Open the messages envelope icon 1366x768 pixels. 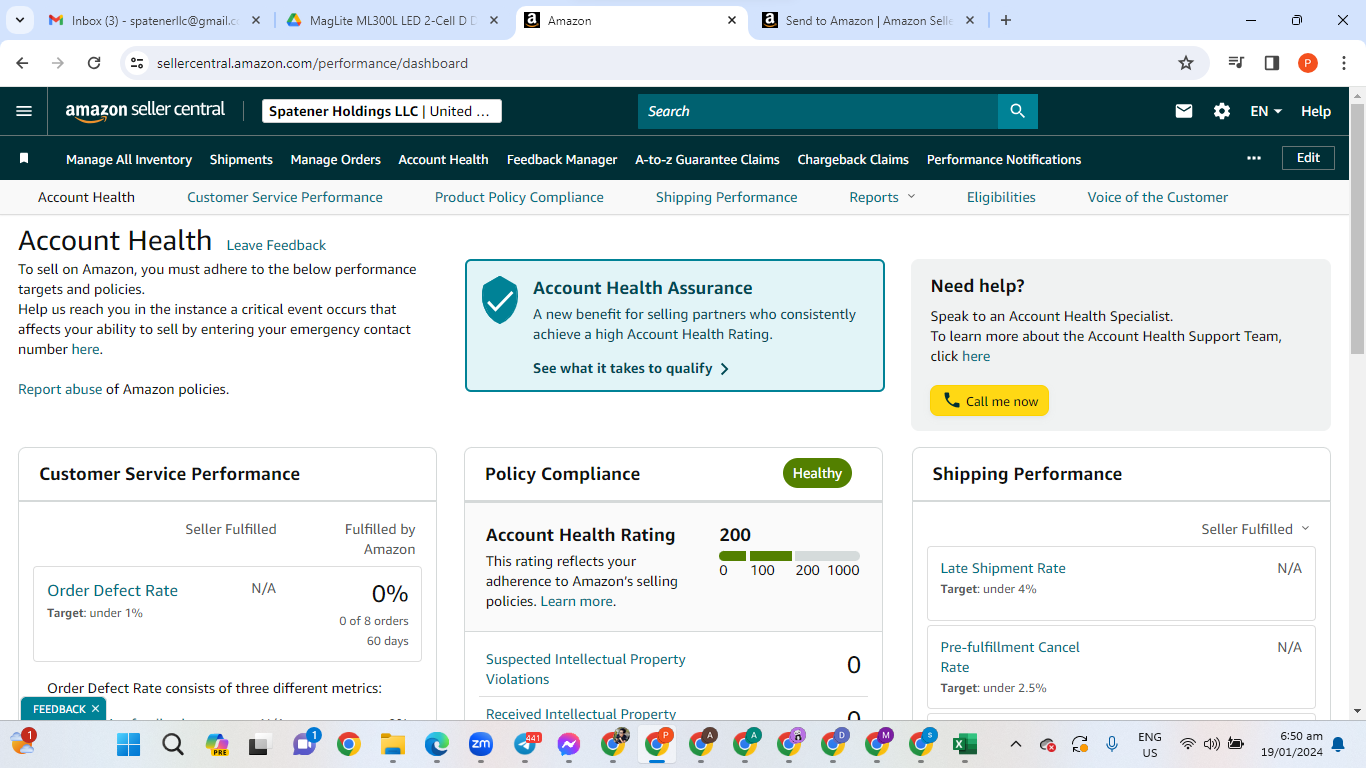(1184, 111)
